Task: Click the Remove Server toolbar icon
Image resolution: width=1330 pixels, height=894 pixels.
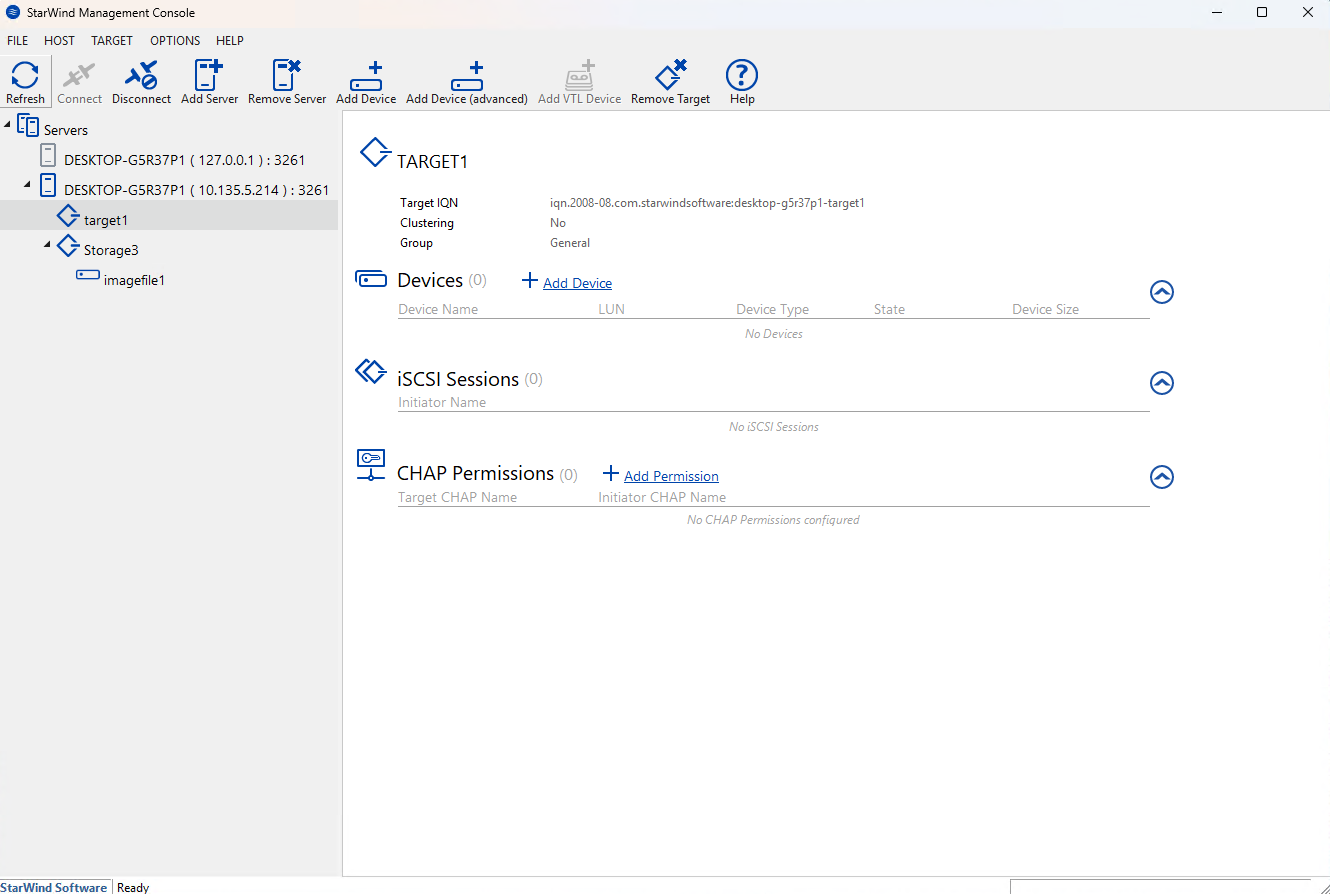Action: [x=287, y=75]
